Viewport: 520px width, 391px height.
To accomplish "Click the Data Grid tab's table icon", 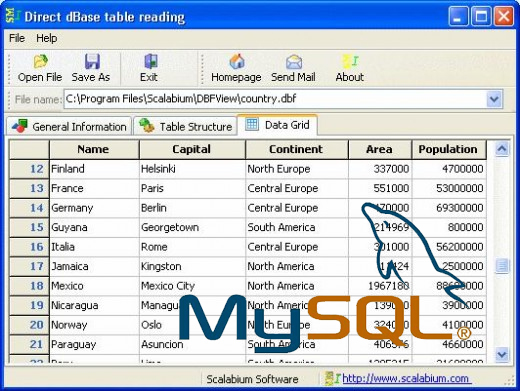I will click(252, 125).
